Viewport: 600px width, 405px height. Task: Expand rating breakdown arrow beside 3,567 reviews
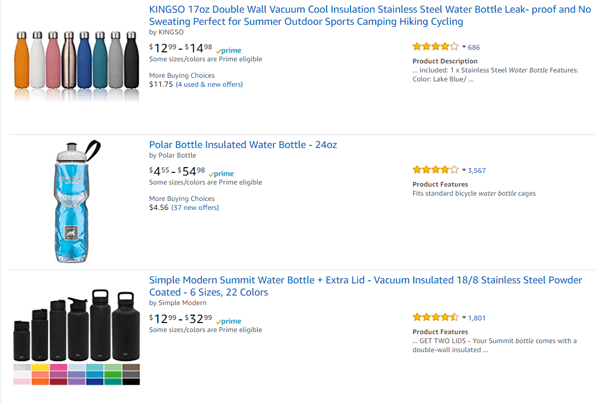[464, 170]
